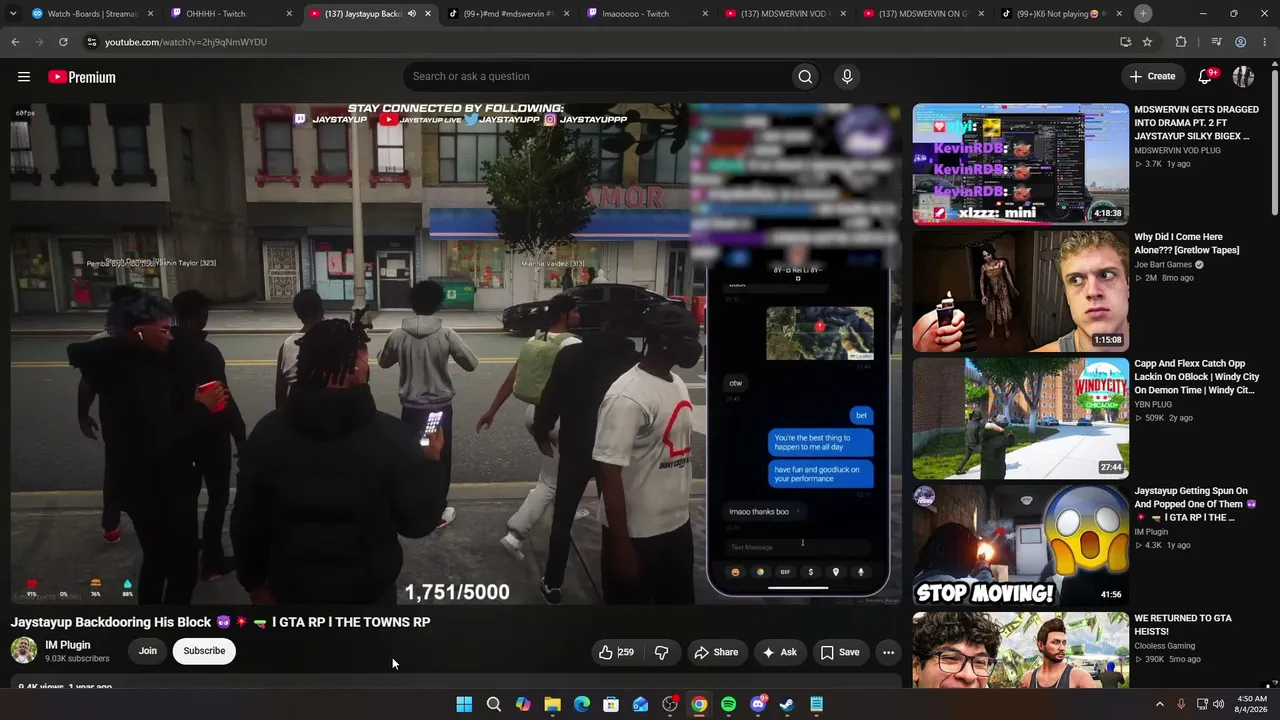
Task: Open Chrome tab search dropdown
Action: point(13,14)
